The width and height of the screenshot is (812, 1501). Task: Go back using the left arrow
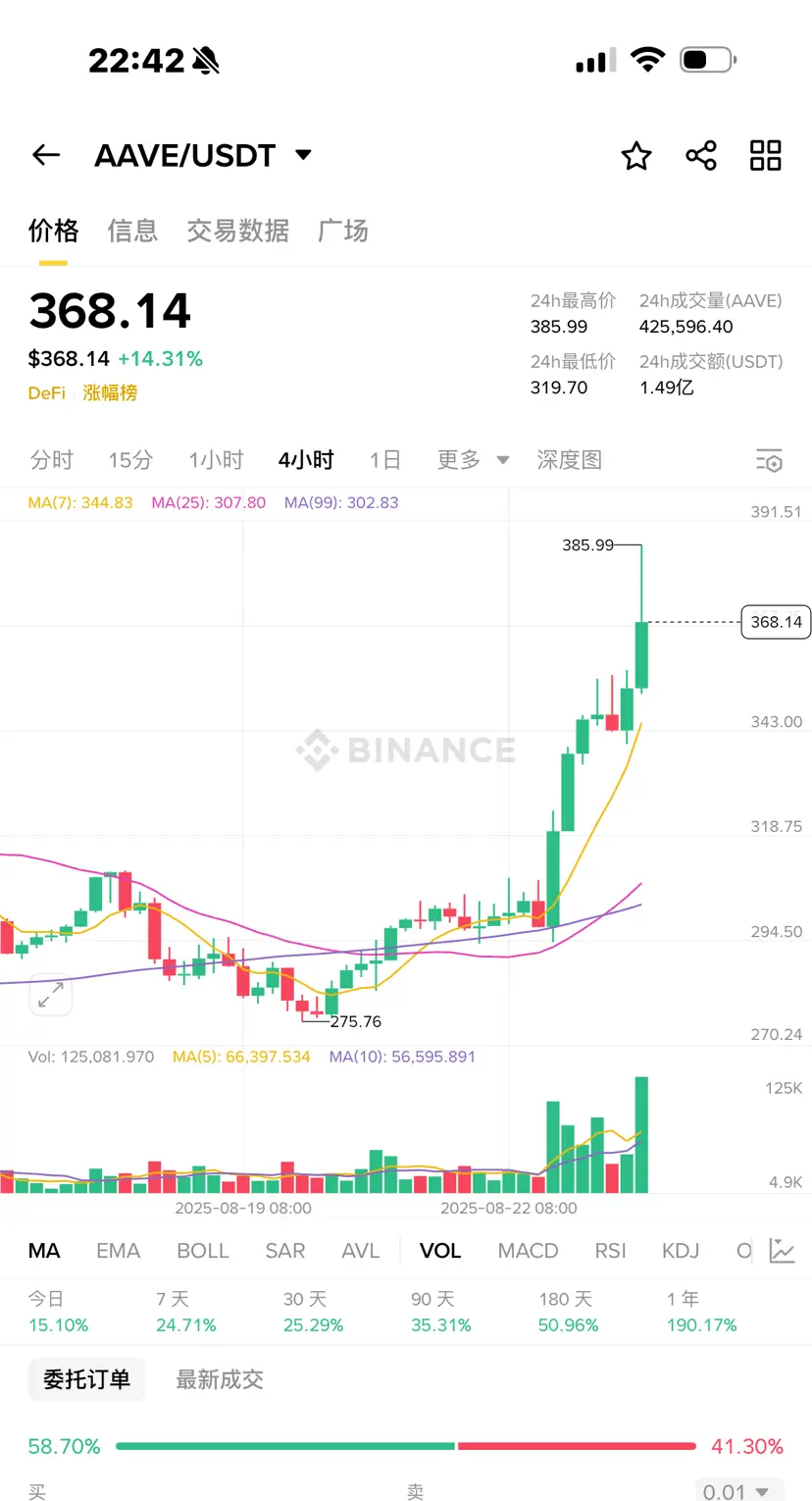[x=46, y=155]
